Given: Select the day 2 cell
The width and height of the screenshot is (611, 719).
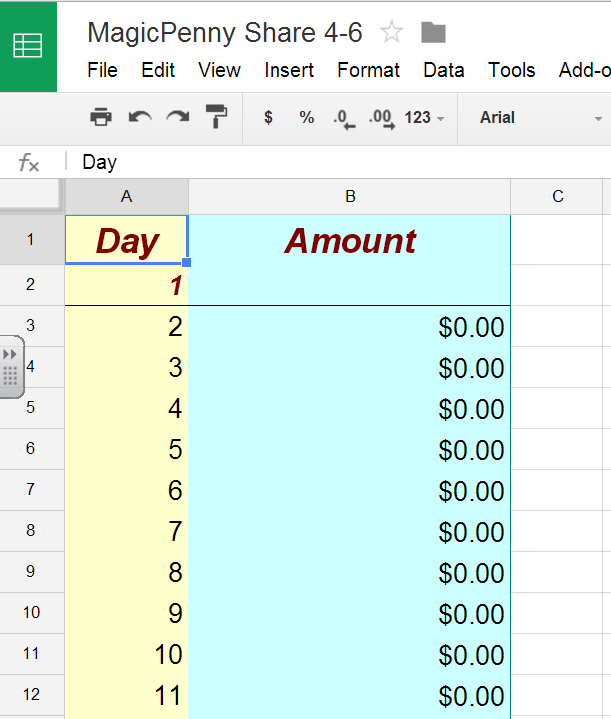Looking at the screenshot, I should tap(127, 326).
